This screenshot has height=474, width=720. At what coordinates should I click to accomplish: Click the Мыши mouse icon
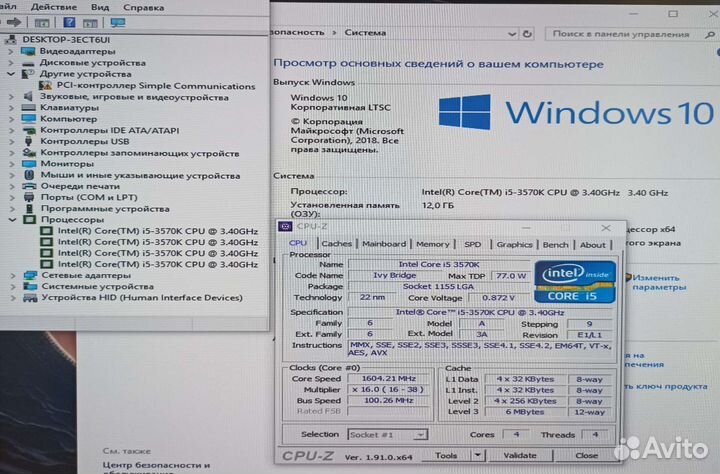point(29,175)
